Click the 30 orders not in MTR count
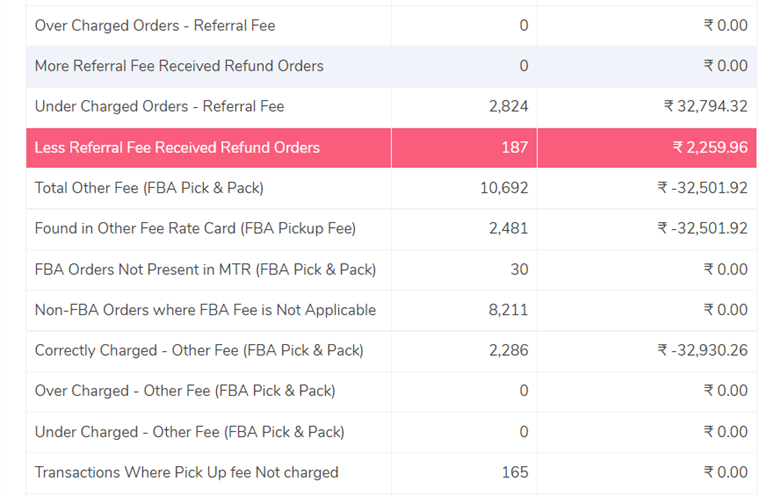 tap(519, 269)
